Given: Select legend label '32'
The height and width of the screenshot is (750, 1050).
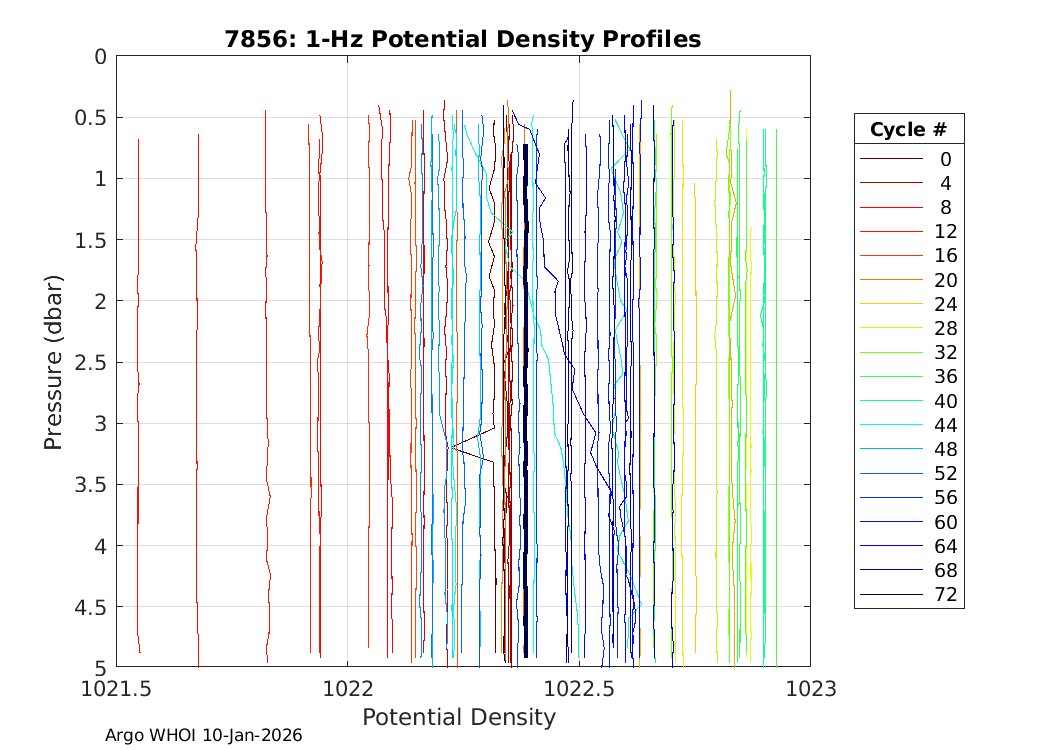Looking at the screenshot, I should (x=945, y=353).
